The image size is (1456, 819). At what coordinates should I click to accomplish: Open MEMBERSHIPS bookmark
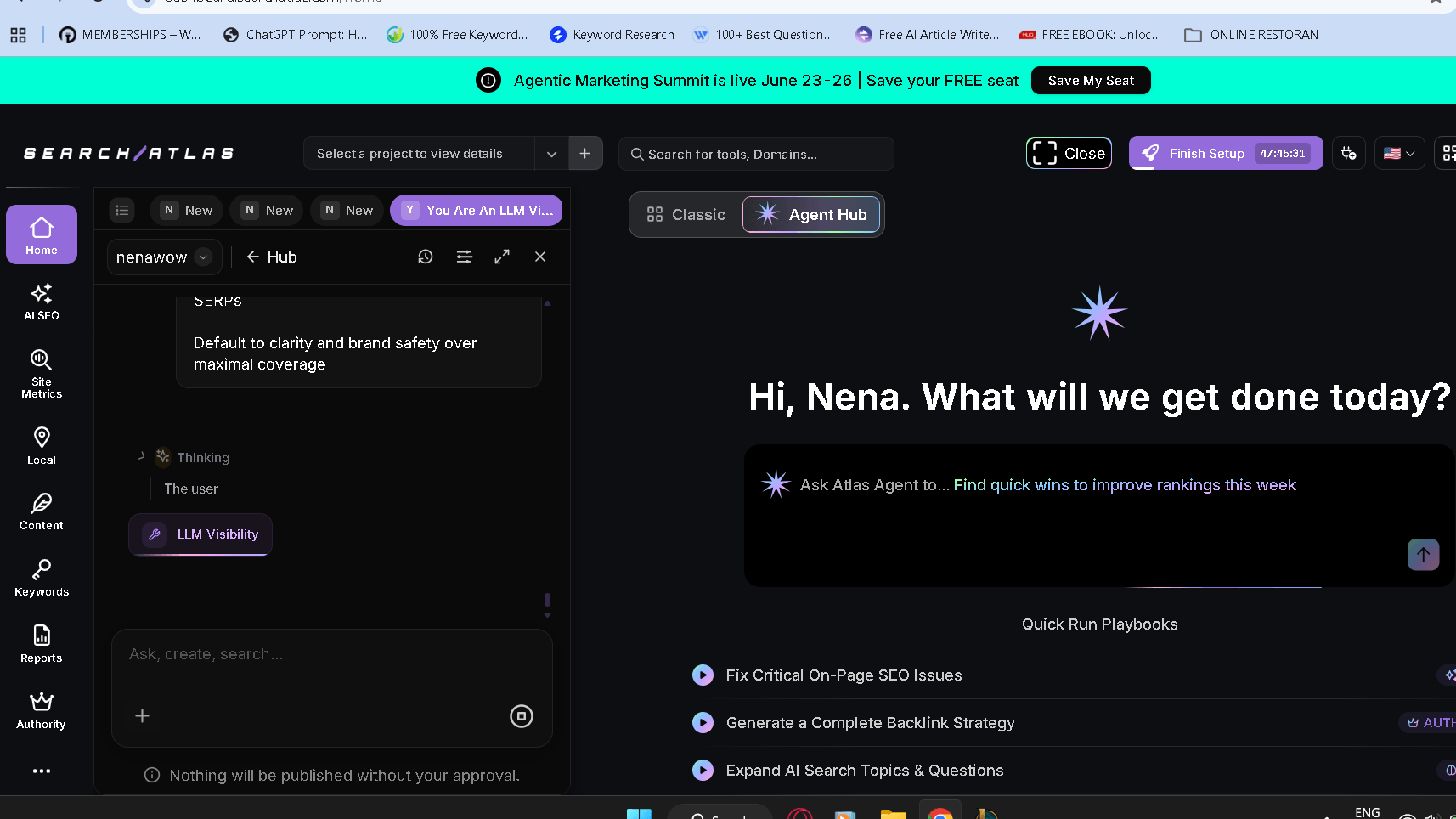(x=130, y=35)
